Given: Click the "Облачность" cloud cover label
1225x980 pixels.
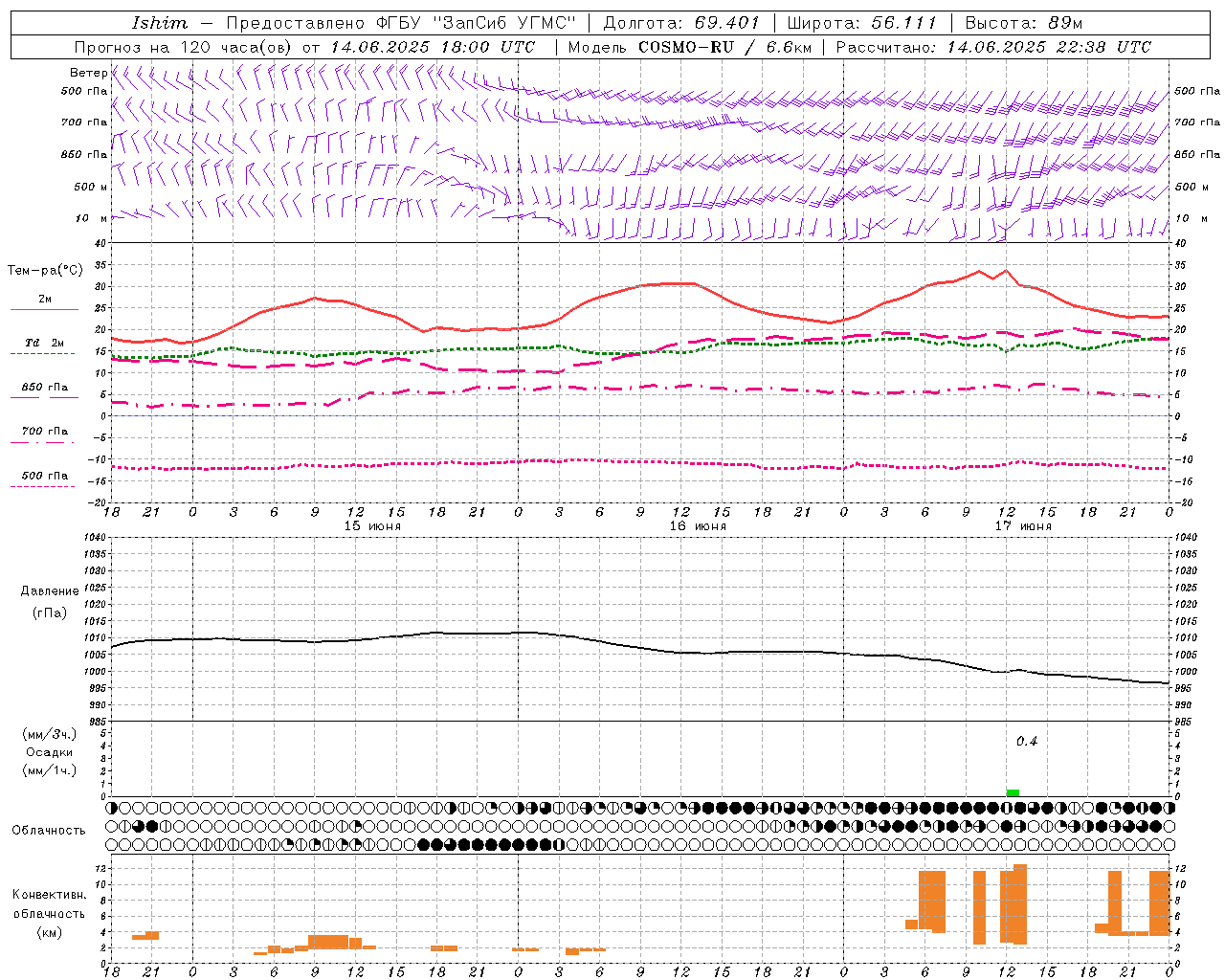Looking at the screenshot, I should [49, 830].
